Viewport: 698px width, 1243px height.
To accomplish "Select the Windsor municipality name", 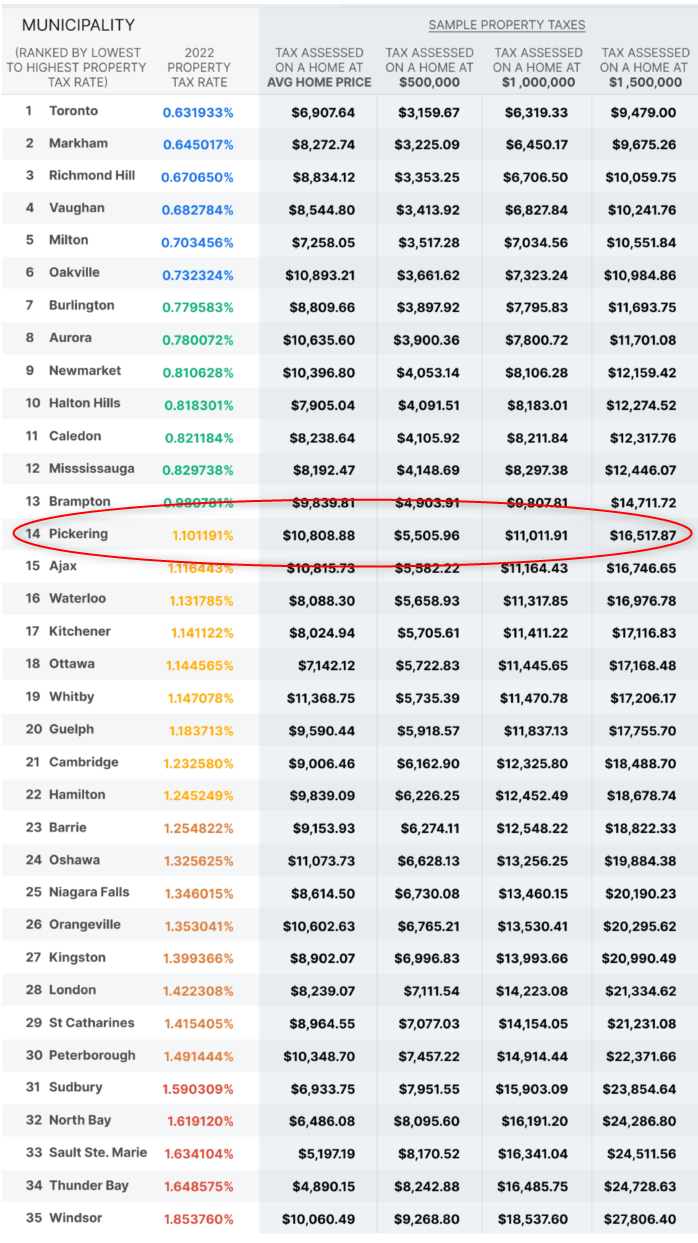I will [76, 1218].
